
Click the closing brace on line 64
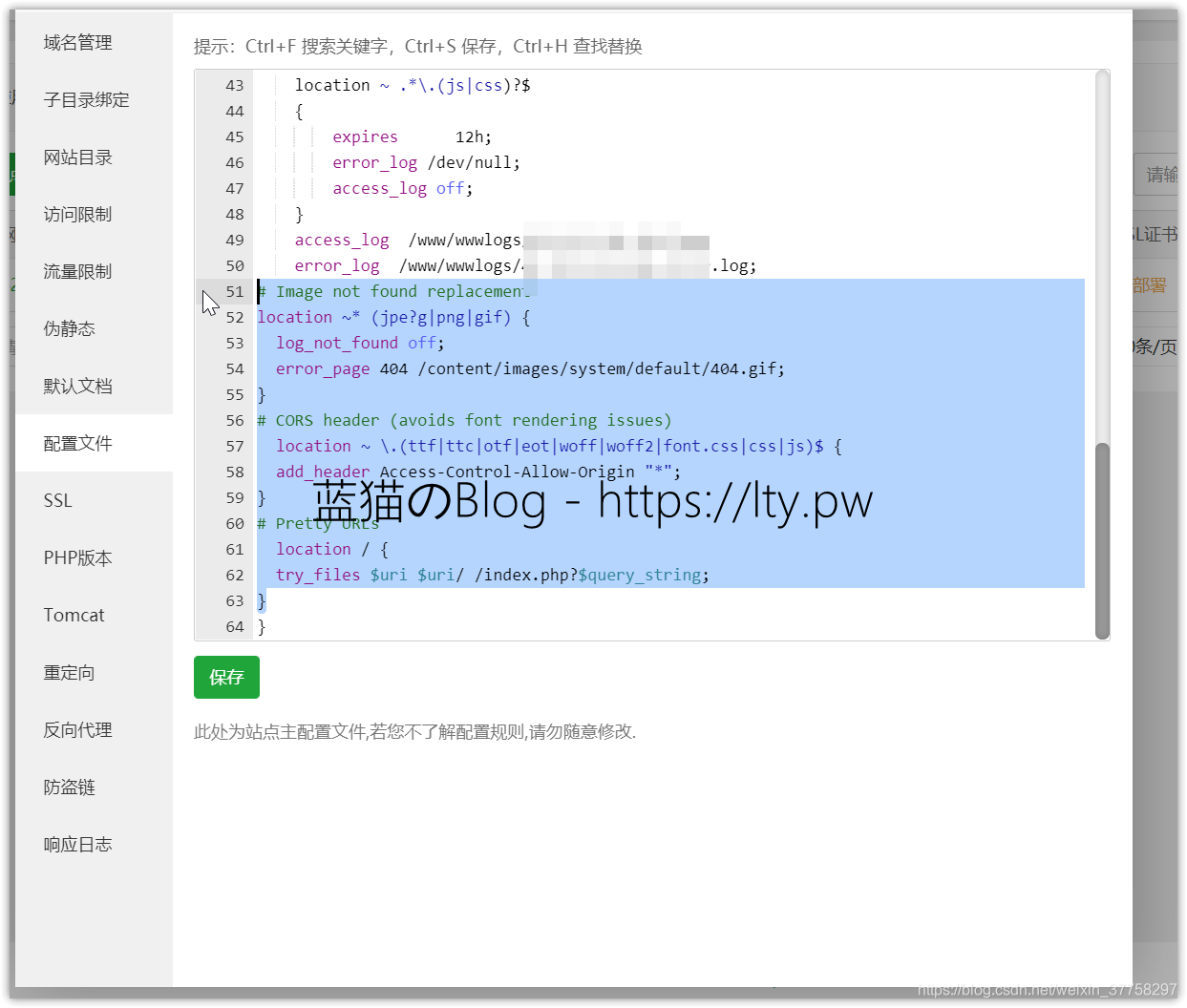click(x=262, y=626)
